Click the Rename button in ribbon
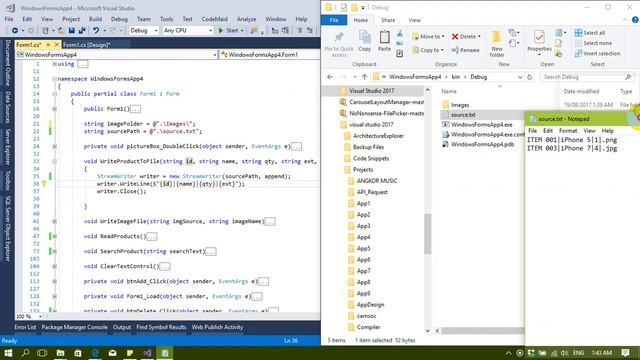640x360 pixels. pos(466,50)
